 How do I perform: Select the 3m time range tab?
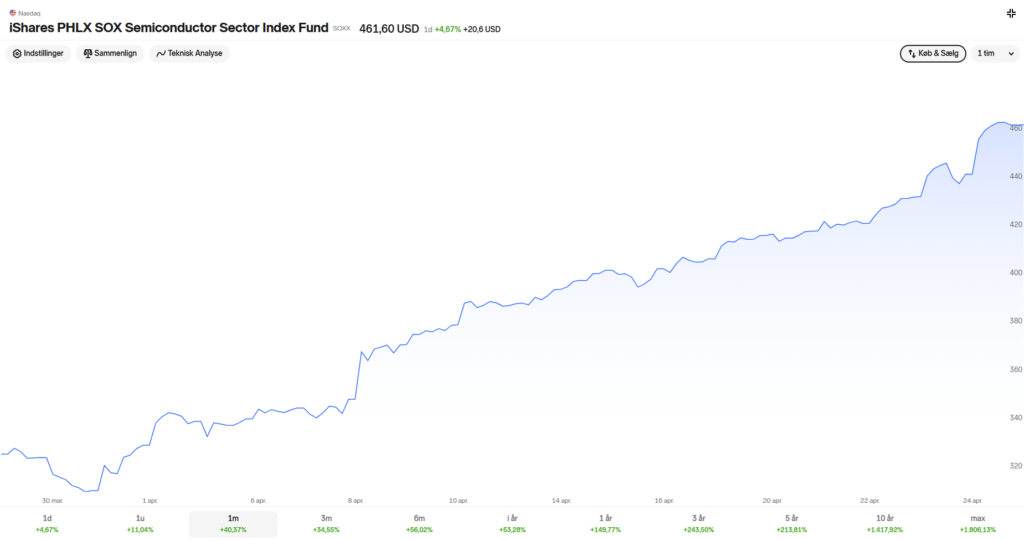(x=326, y=524)
